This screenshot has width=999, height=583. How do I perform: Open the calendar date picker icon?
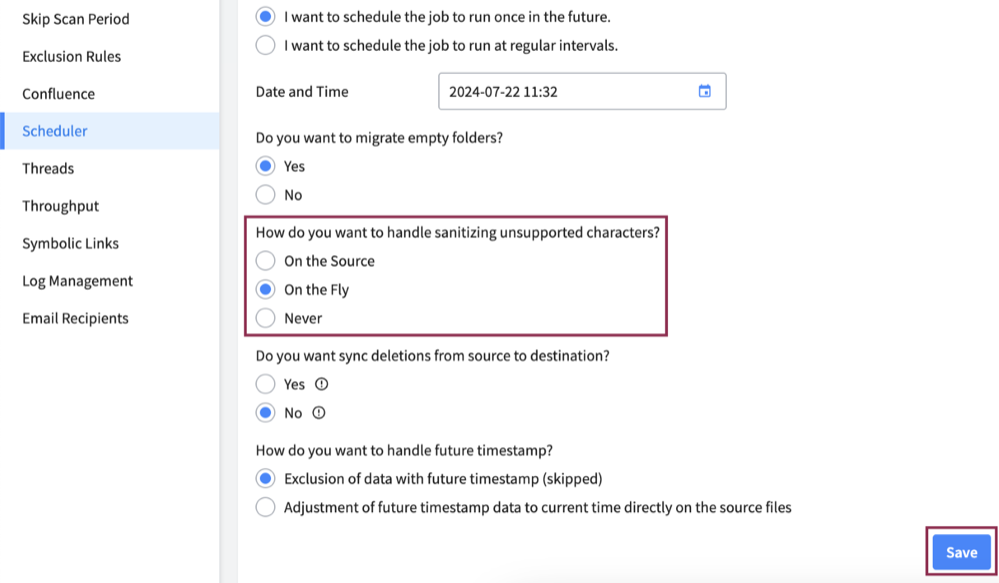704,91
